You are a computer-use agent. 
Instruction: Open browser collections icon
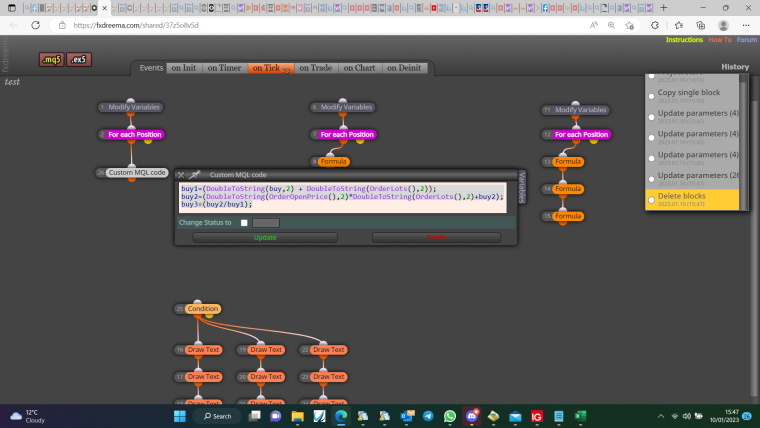tap(700, 25)
